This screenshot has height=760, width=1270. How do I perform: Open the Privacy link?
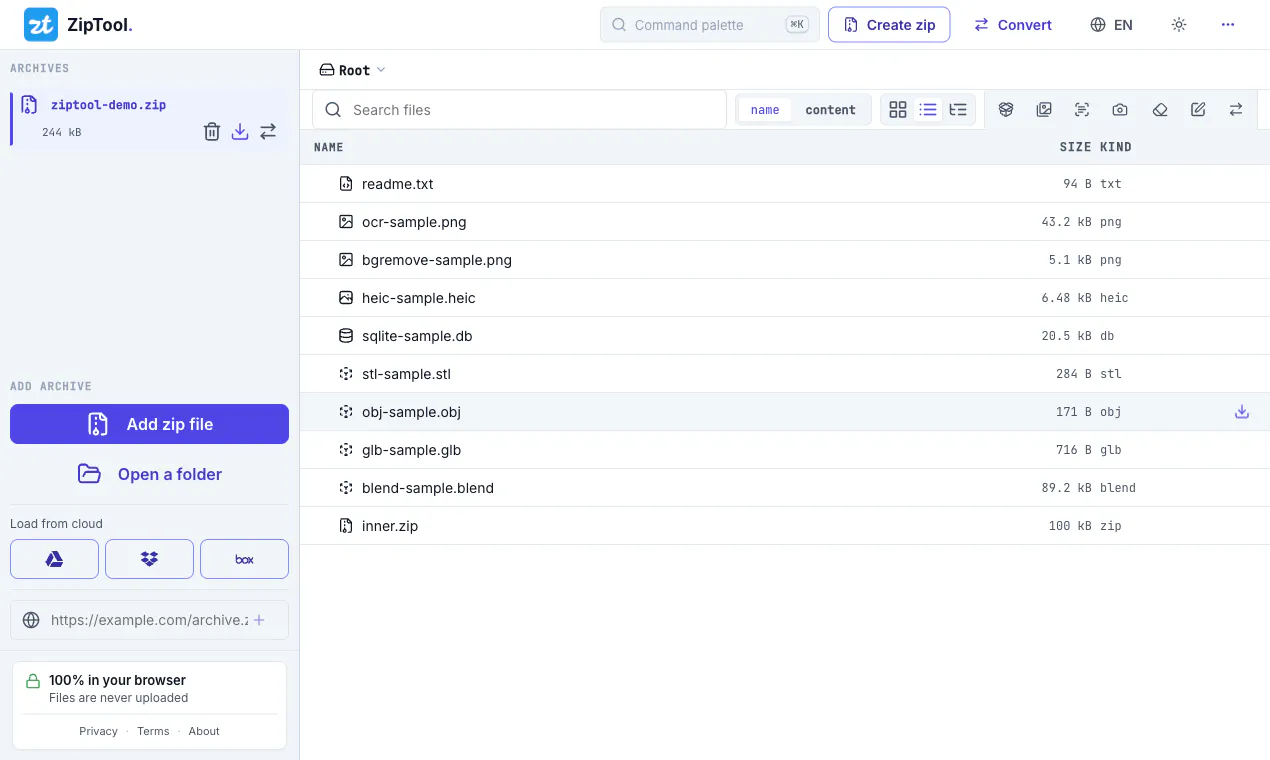(98, 731)
